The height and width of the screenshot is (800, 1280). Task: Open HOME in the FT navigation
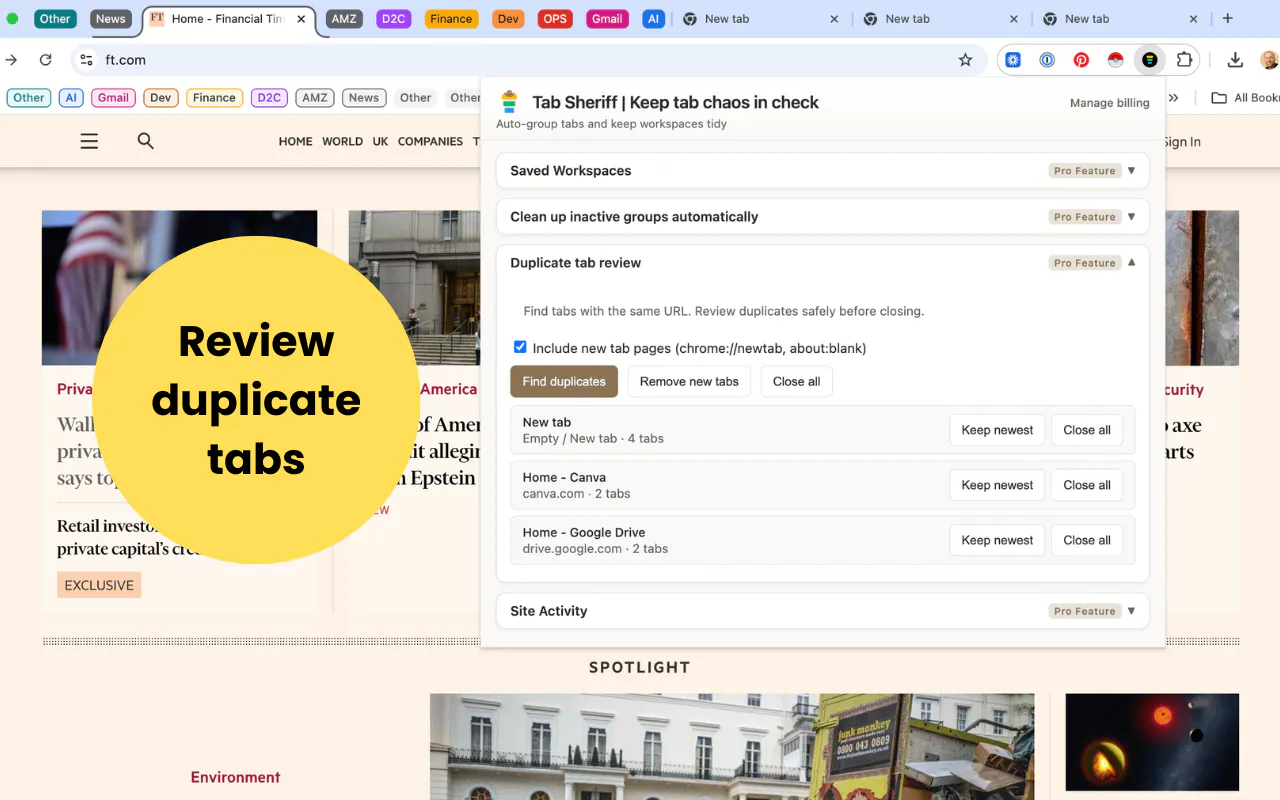tap(295, 142)
